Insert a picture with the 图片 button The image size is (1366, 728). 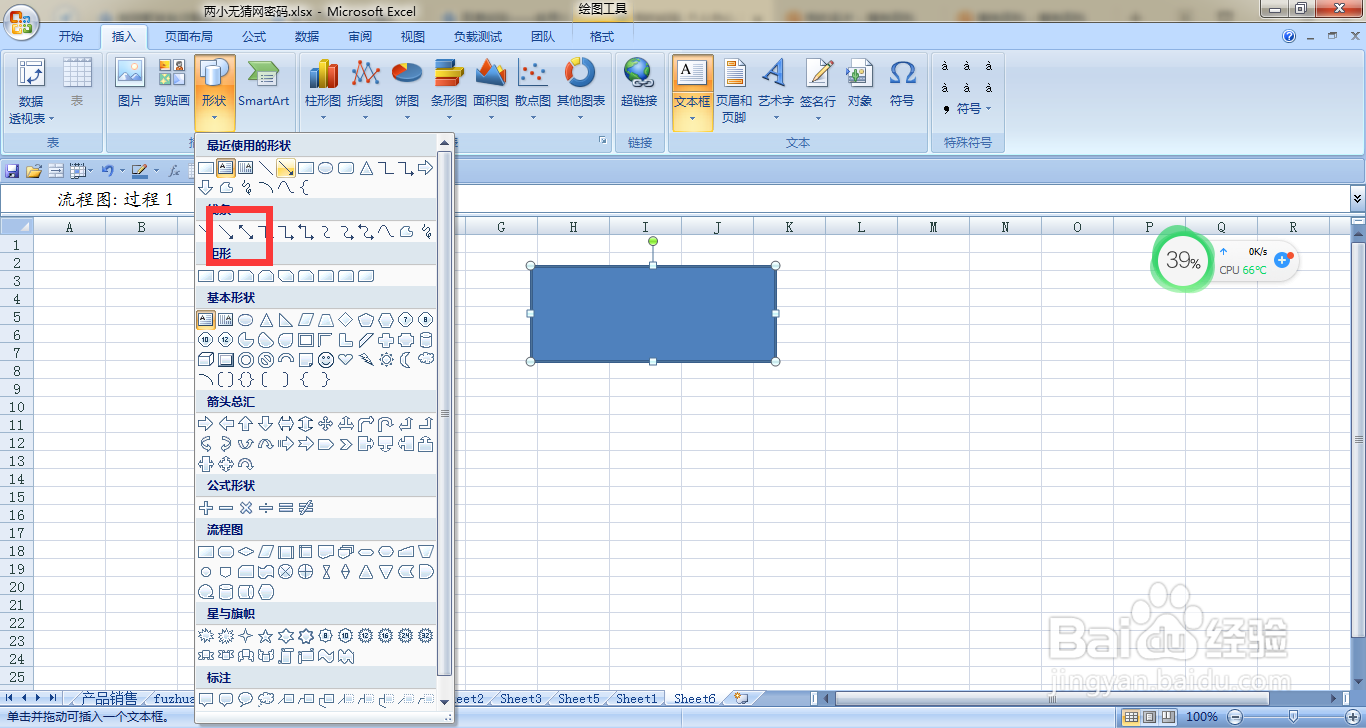tap(130, 83)
